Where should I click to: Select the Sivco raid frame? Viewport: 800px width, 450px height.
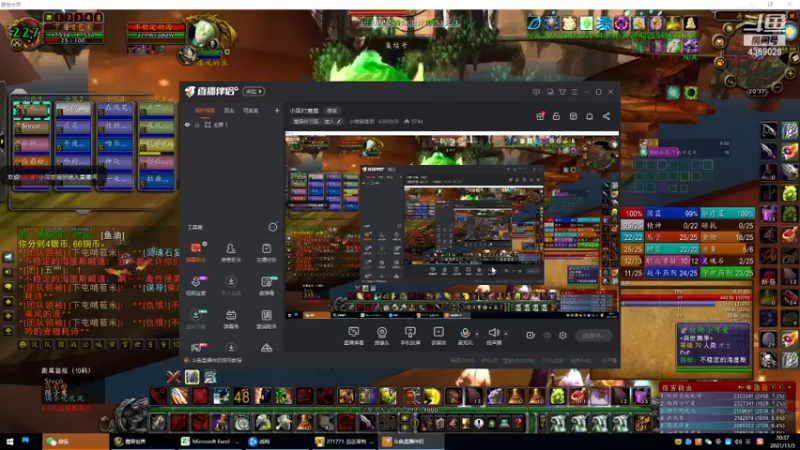pos(32,126)
